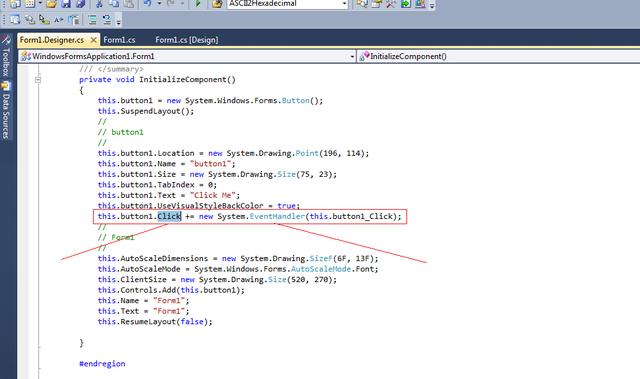640x379 pixels.
Task: Click on #endregion line
Action: coord(102,364)
